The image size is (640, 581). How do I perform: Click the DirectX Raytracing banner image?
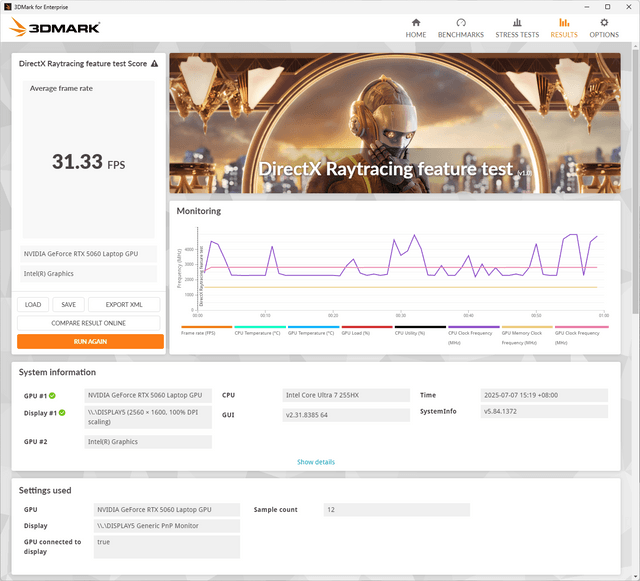pos(395,123)
